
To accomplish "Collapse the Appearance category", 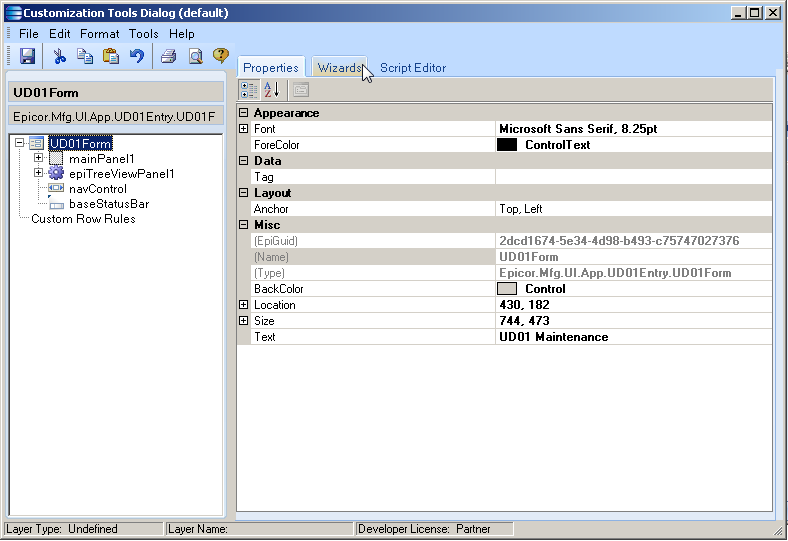I will click(243, 113).
